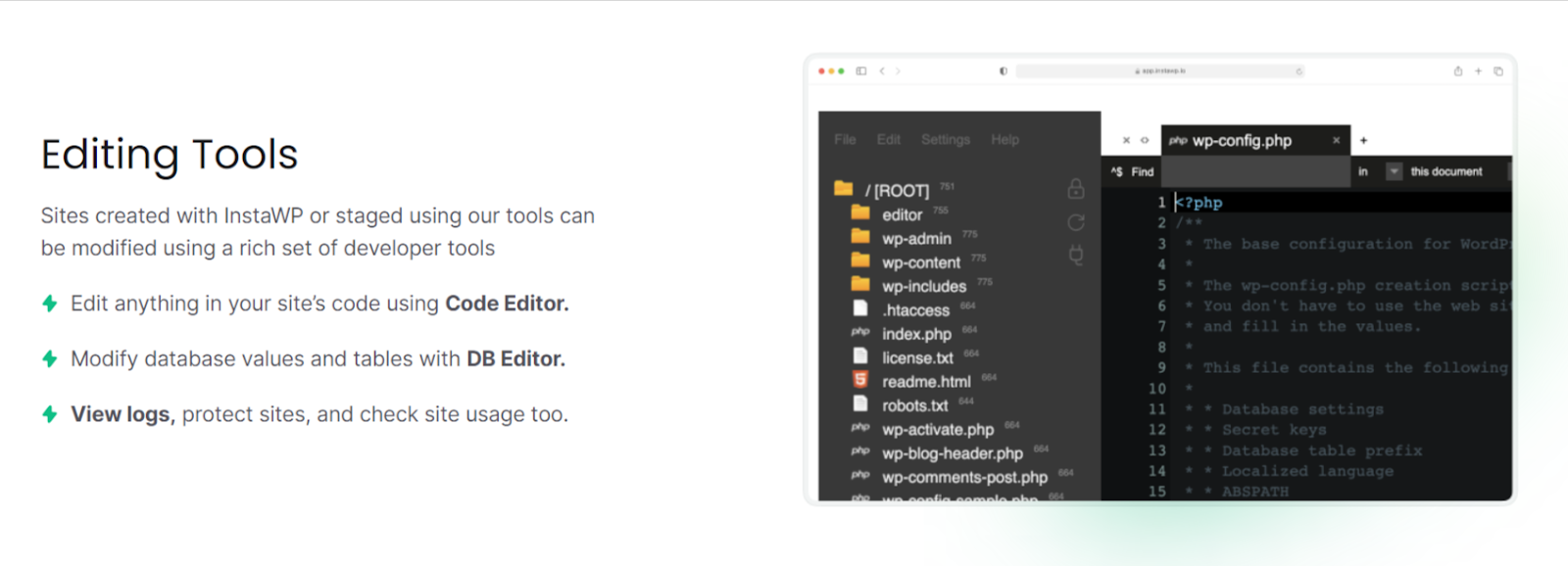Open wp-blog-header.php in the file tree

click(953, 453)
